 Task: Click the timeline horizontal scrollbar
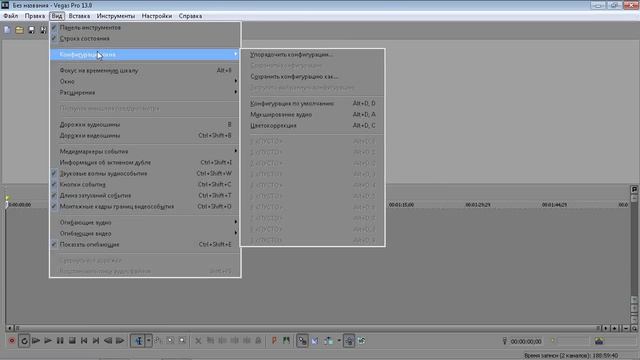(x=307, y=328)
